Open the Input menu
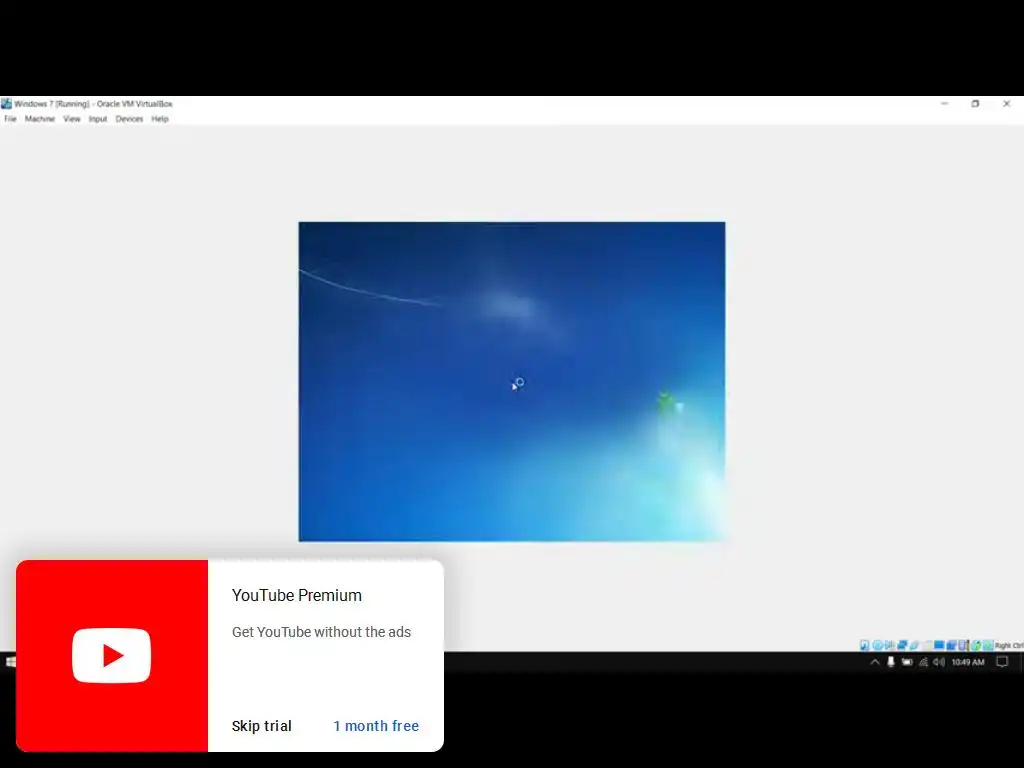The width and height of the screenshot is (1024, 768). (98, 119)
